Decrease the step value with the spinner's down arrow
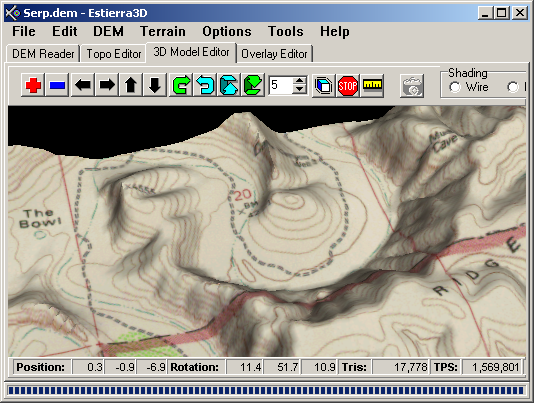Viewport: 534px width, 403px height. 299,89
